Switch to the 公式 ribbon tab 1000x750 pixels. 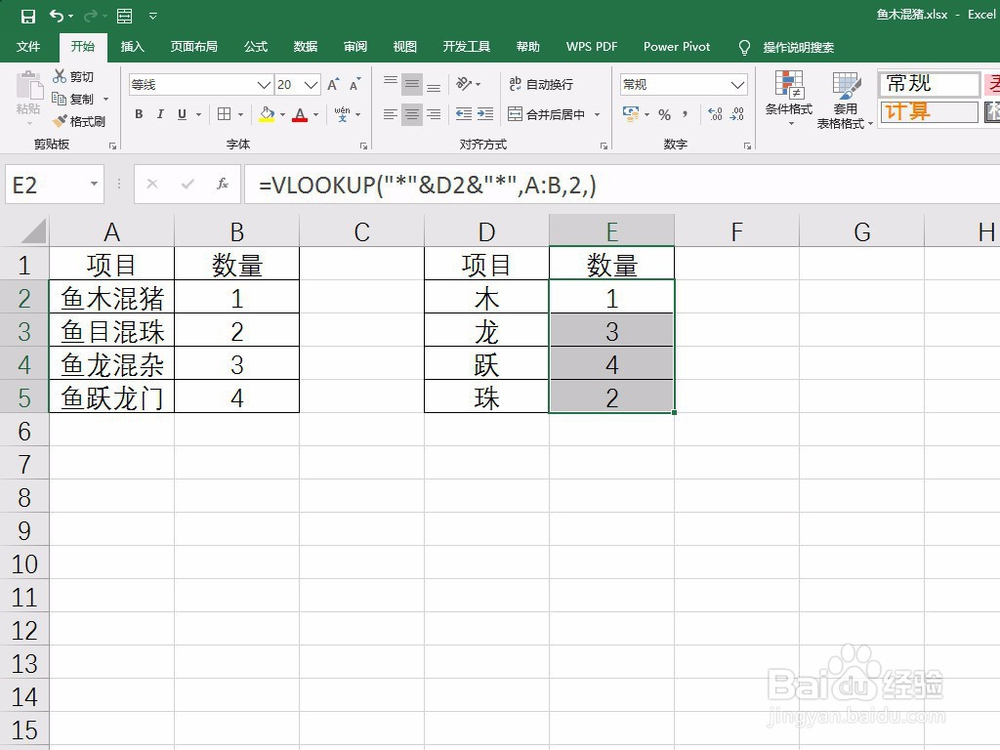click(255, 46)
